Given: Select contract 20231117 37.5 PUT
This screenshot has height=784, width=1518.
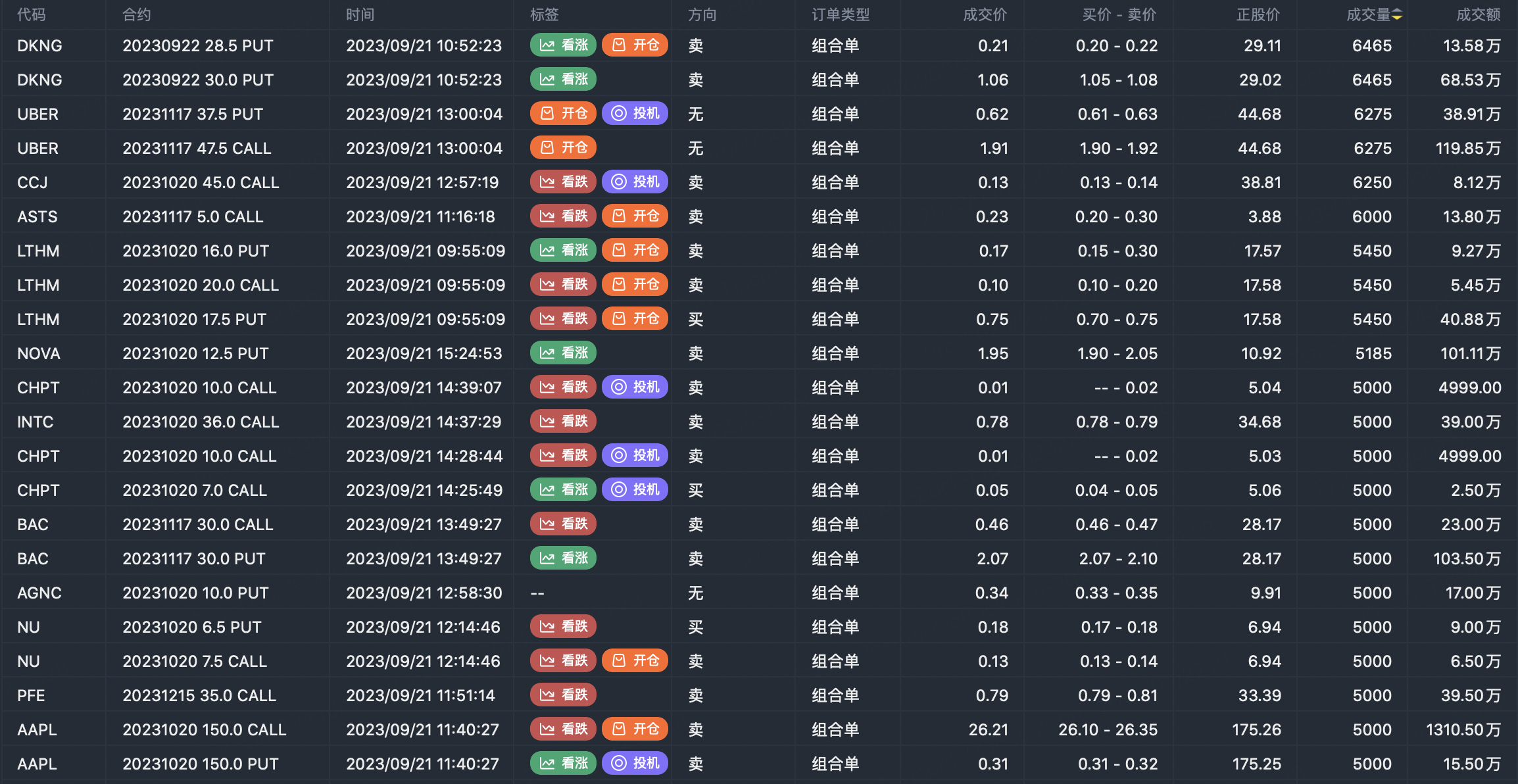Looking at the screenshot, I should 193,114.
